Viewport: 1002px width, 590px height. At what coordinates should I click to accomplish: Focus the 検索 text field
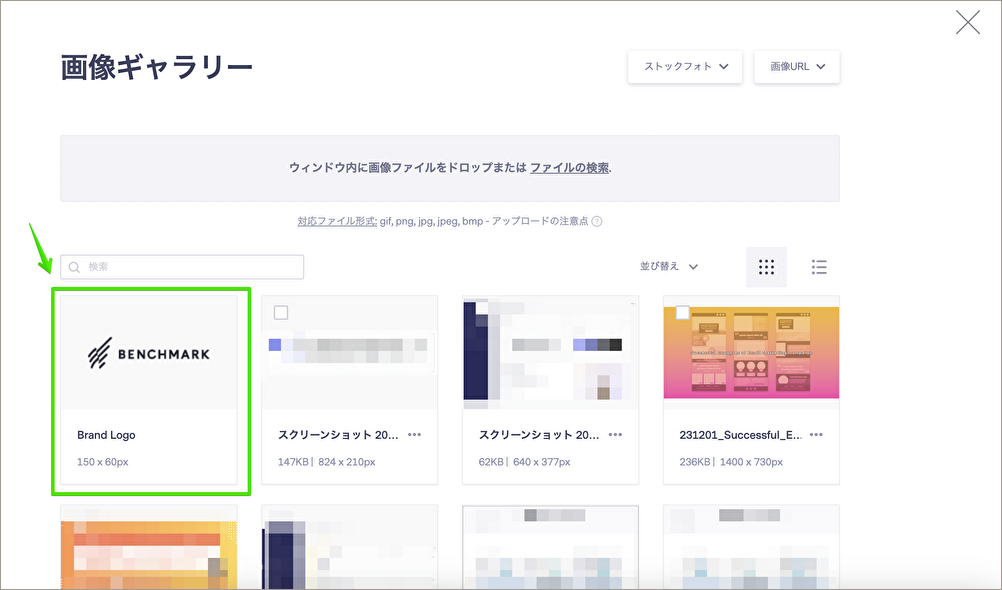pos(190,267)
